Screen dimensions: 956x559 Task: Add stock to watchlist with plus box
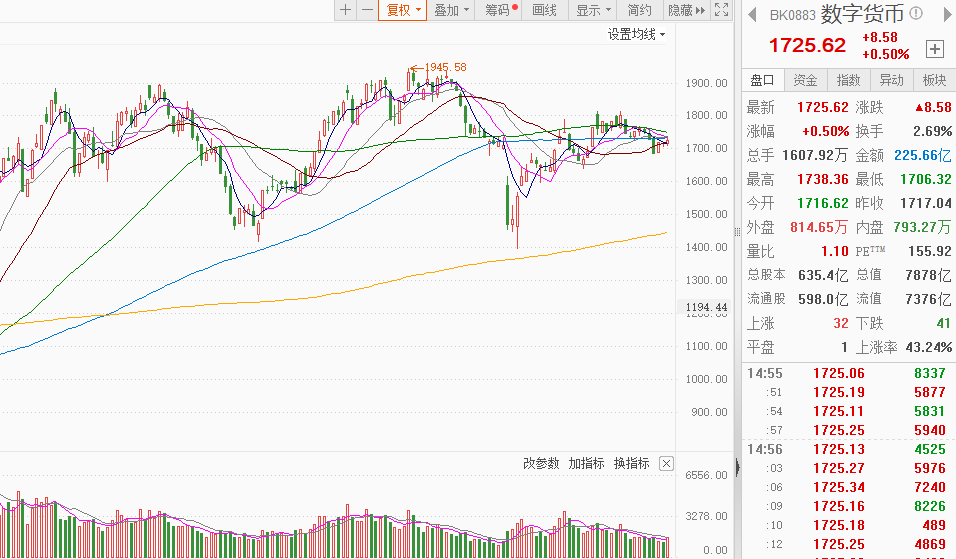[x=935, y=48]
